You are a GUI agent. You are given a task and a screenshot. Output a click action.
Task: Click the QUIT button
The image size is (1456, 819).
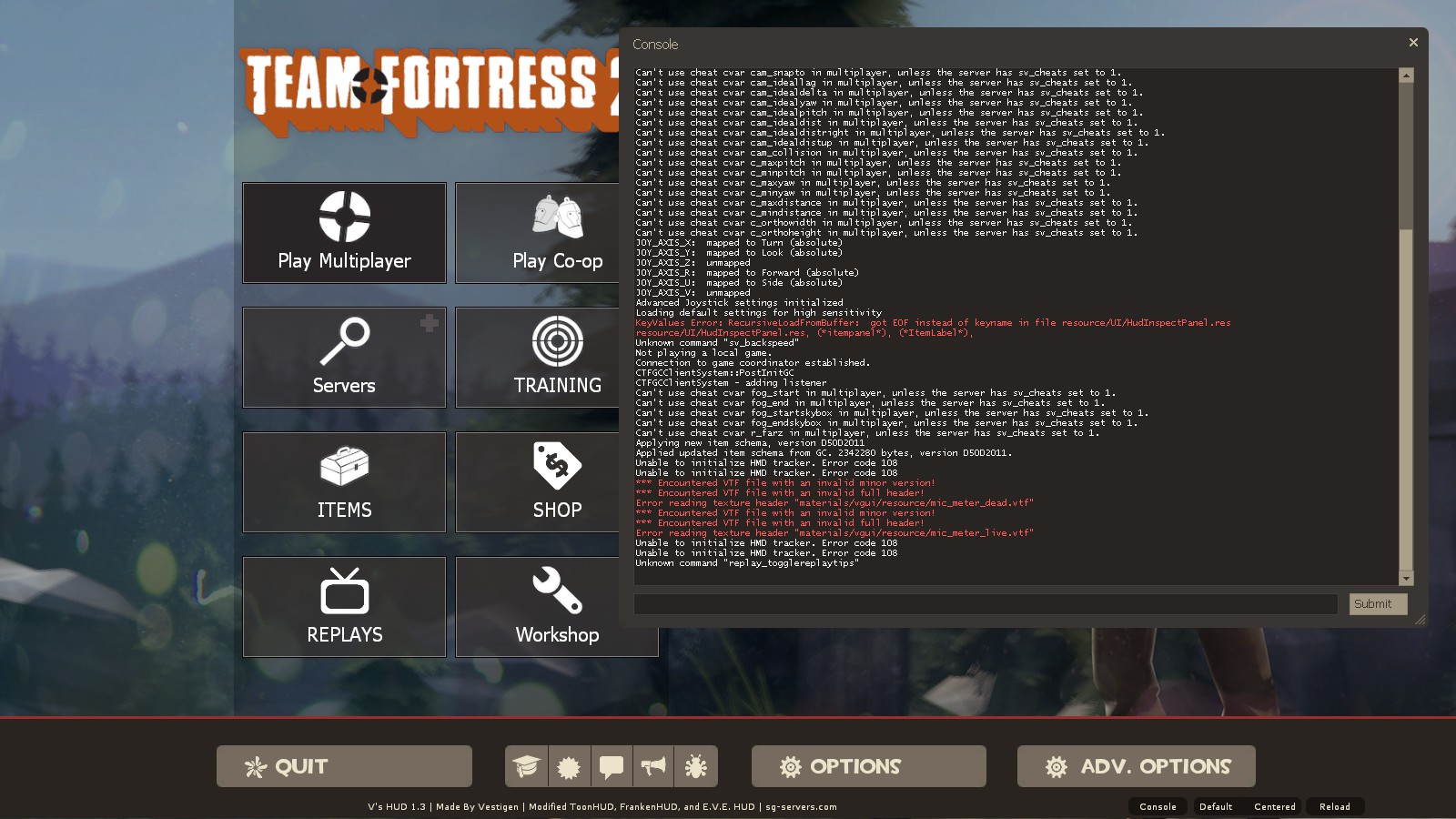coord(344,766)
